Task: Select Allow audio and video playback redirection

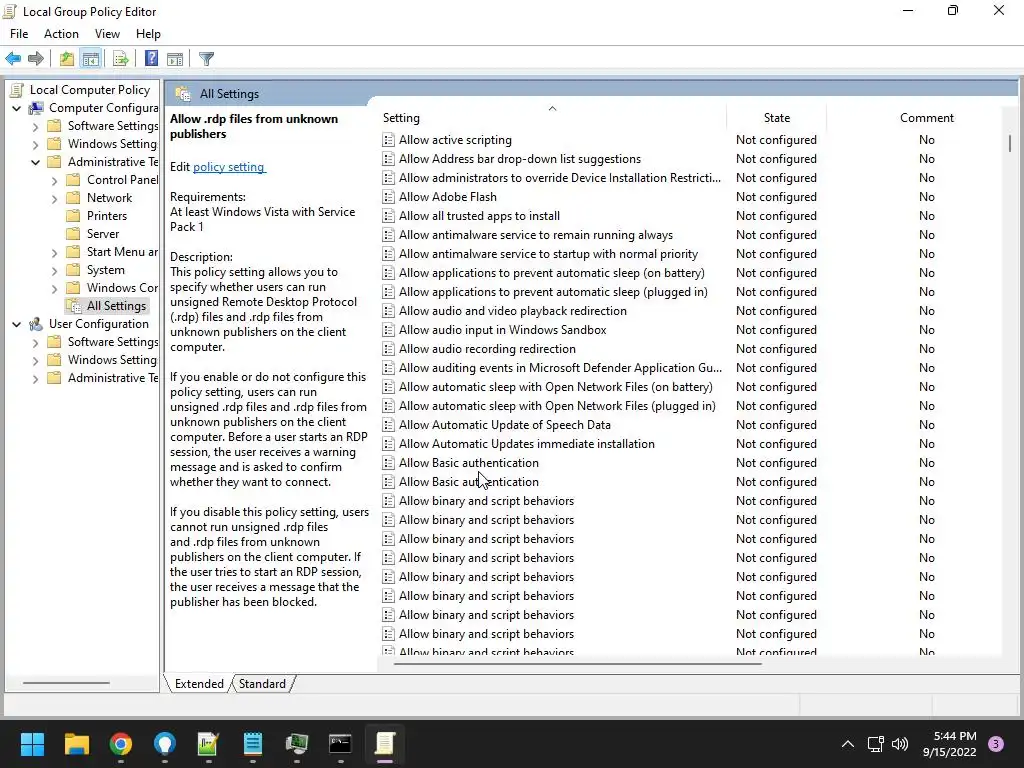Action: 513,311
